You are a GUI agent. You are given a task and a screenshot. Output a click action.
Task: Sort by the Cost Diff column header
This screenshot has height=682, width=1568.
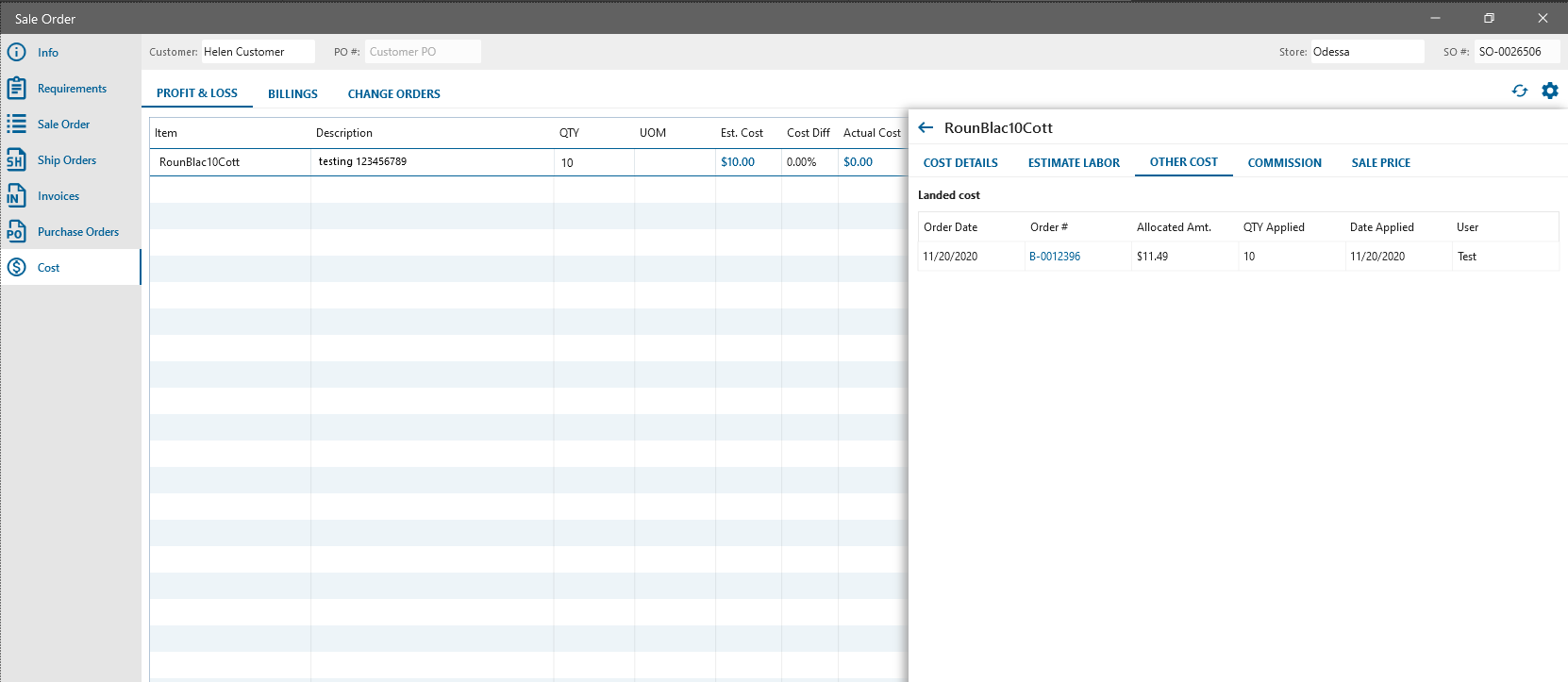pos(809,133)
